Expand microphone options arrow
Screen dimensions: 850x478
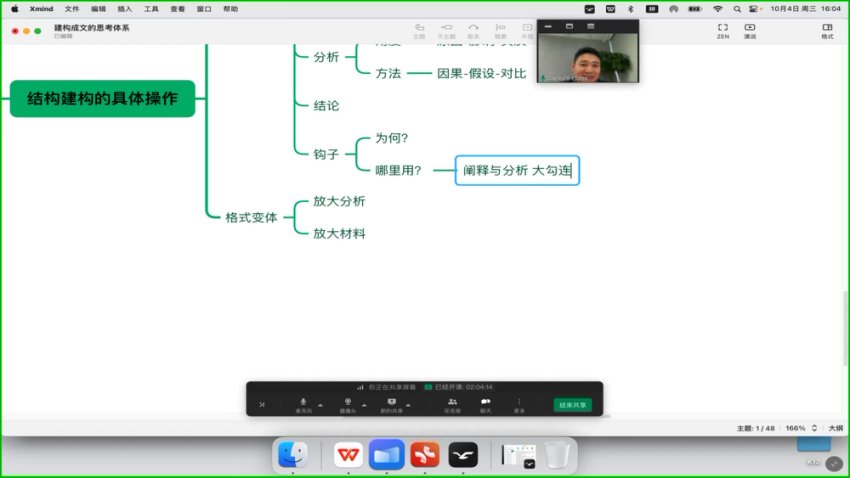320,405
